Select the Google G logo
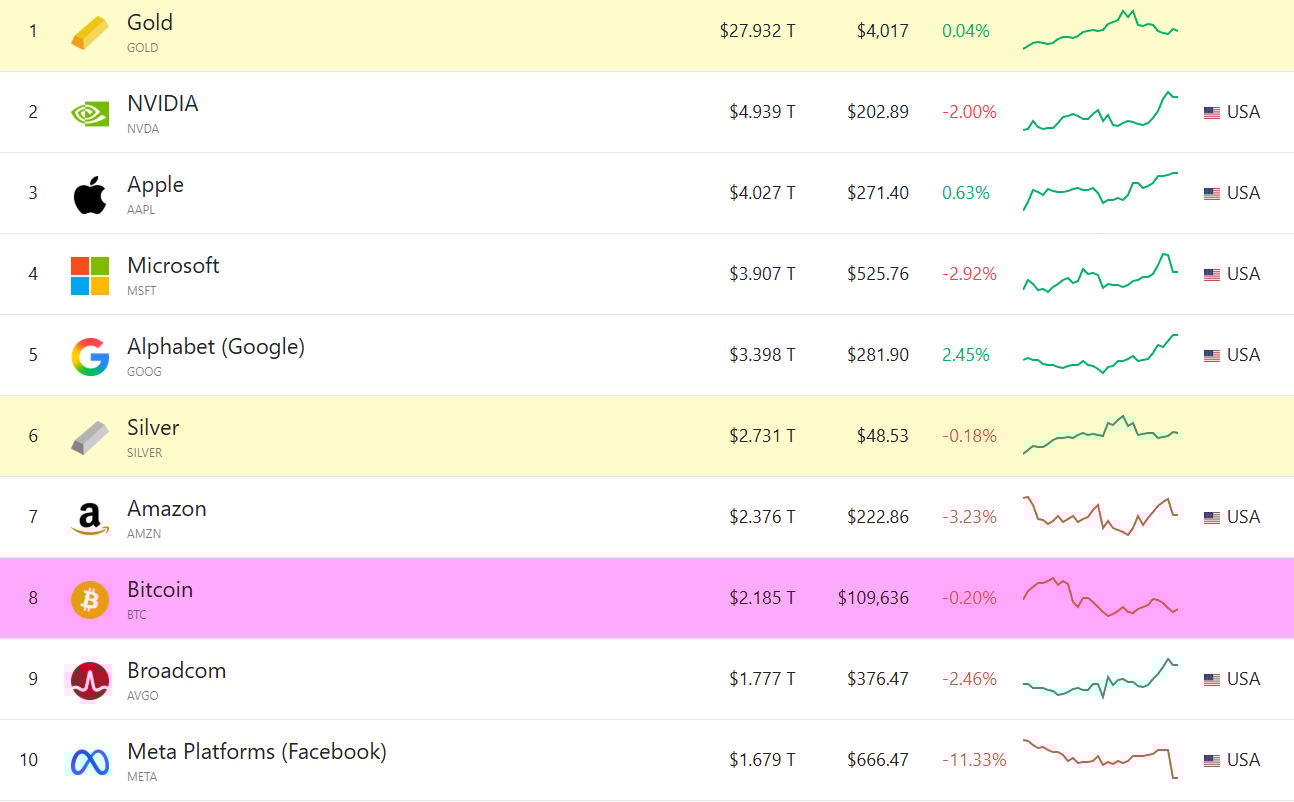This screenshot has height=802, width=1294. click(89, 355)
